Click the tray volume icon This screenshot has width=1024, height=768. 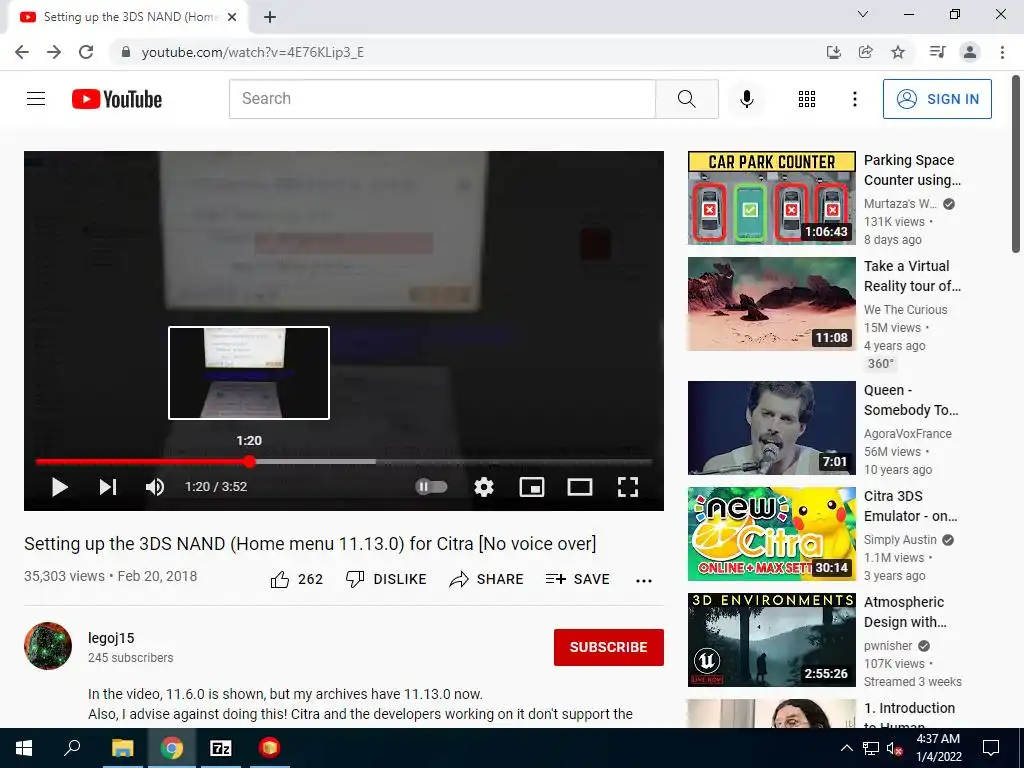click(x=894, y=748)
